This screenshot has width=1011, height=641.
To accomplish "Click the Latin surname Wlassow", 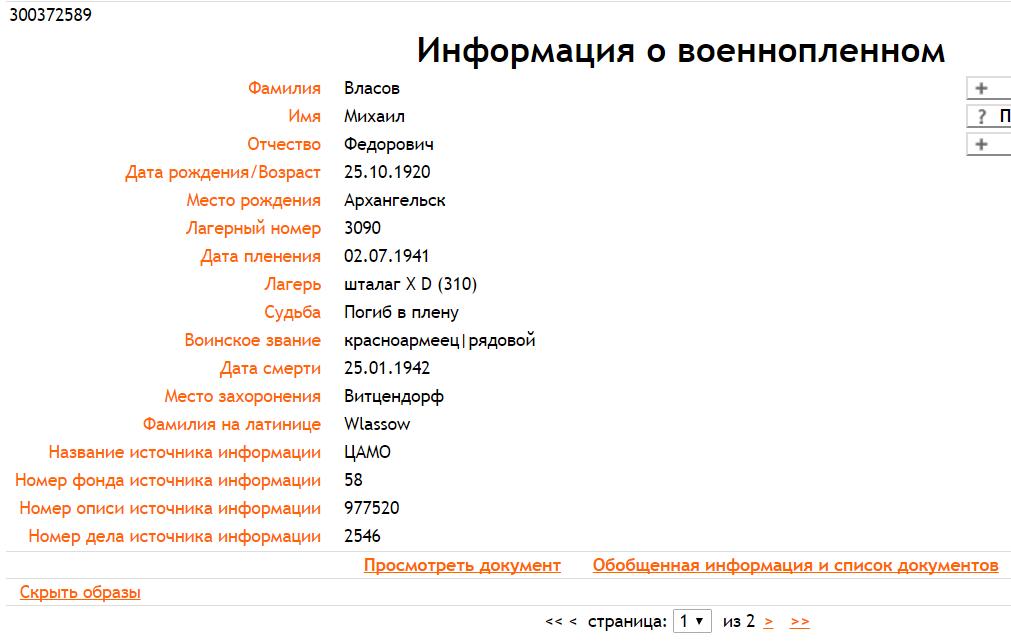I will click(377, 424).
